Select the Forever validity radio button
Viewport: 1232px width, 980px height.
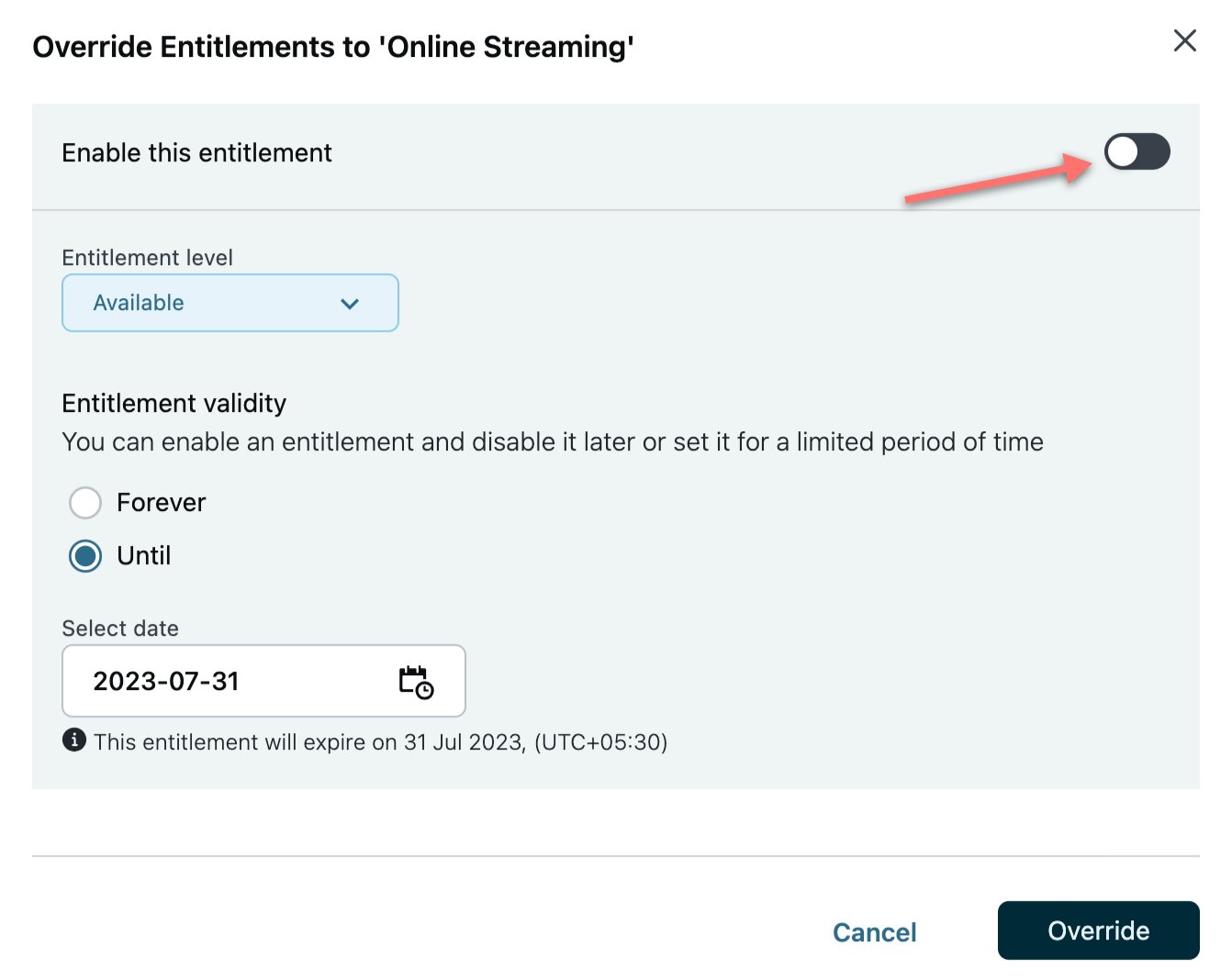click(85, 503)
